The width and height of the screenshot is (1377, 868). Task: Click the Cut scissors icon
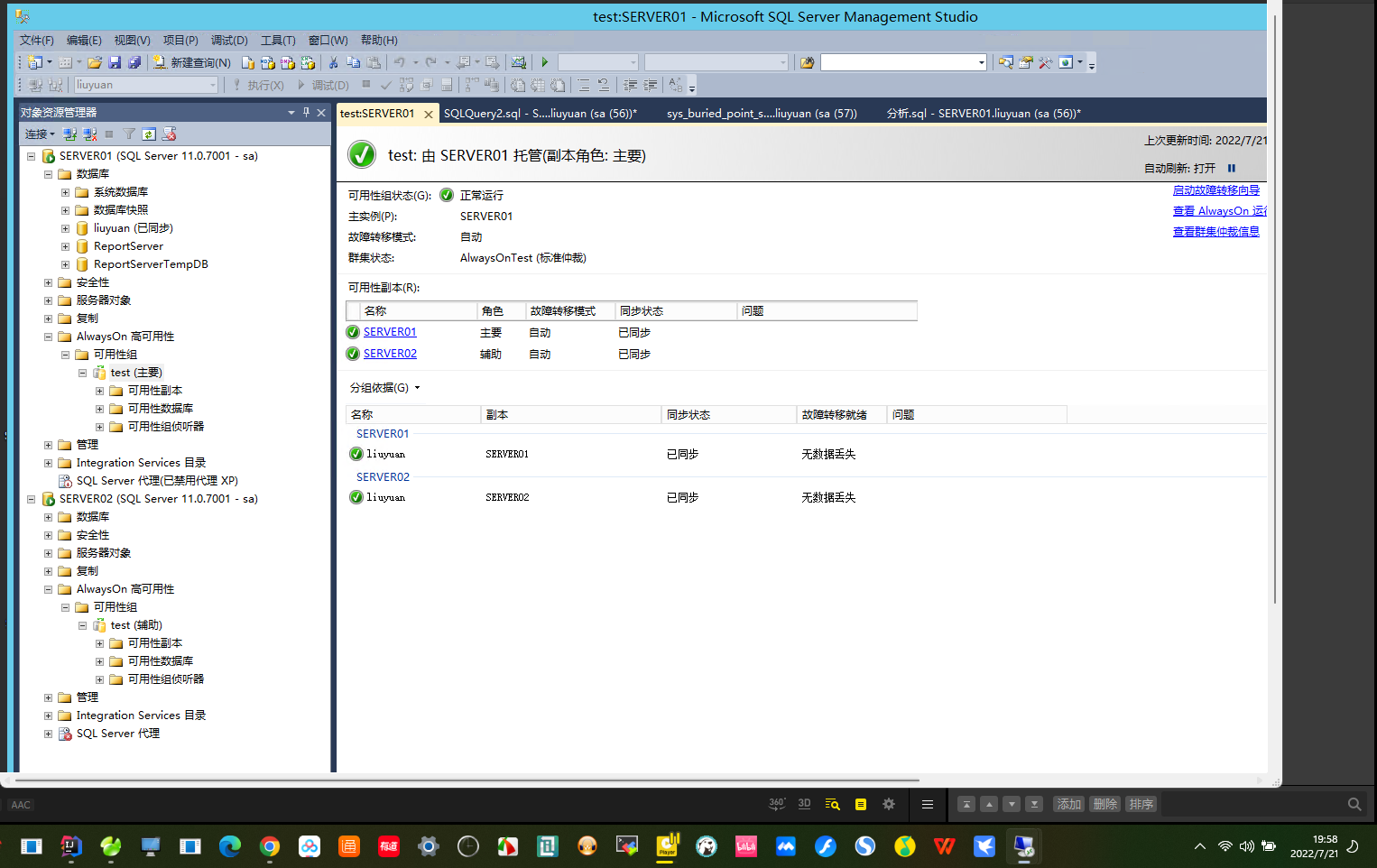pyautogui.click(x=333, y=62)
